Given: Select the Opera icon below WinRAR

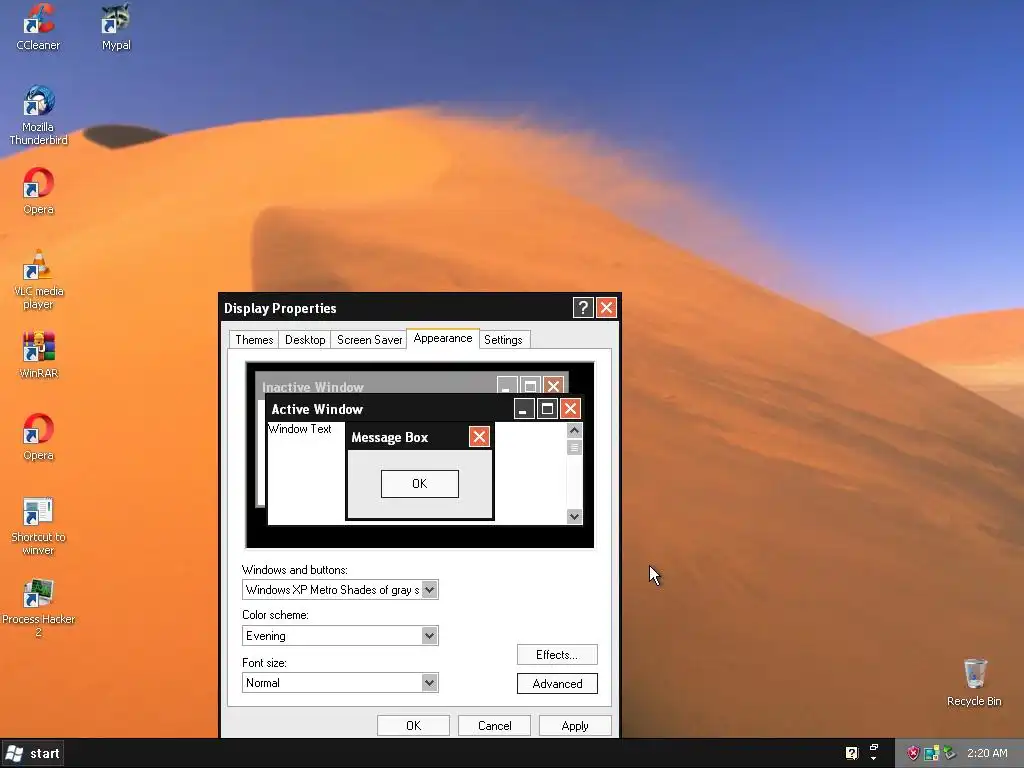Looking at the screenshot, I should [38, 438].
